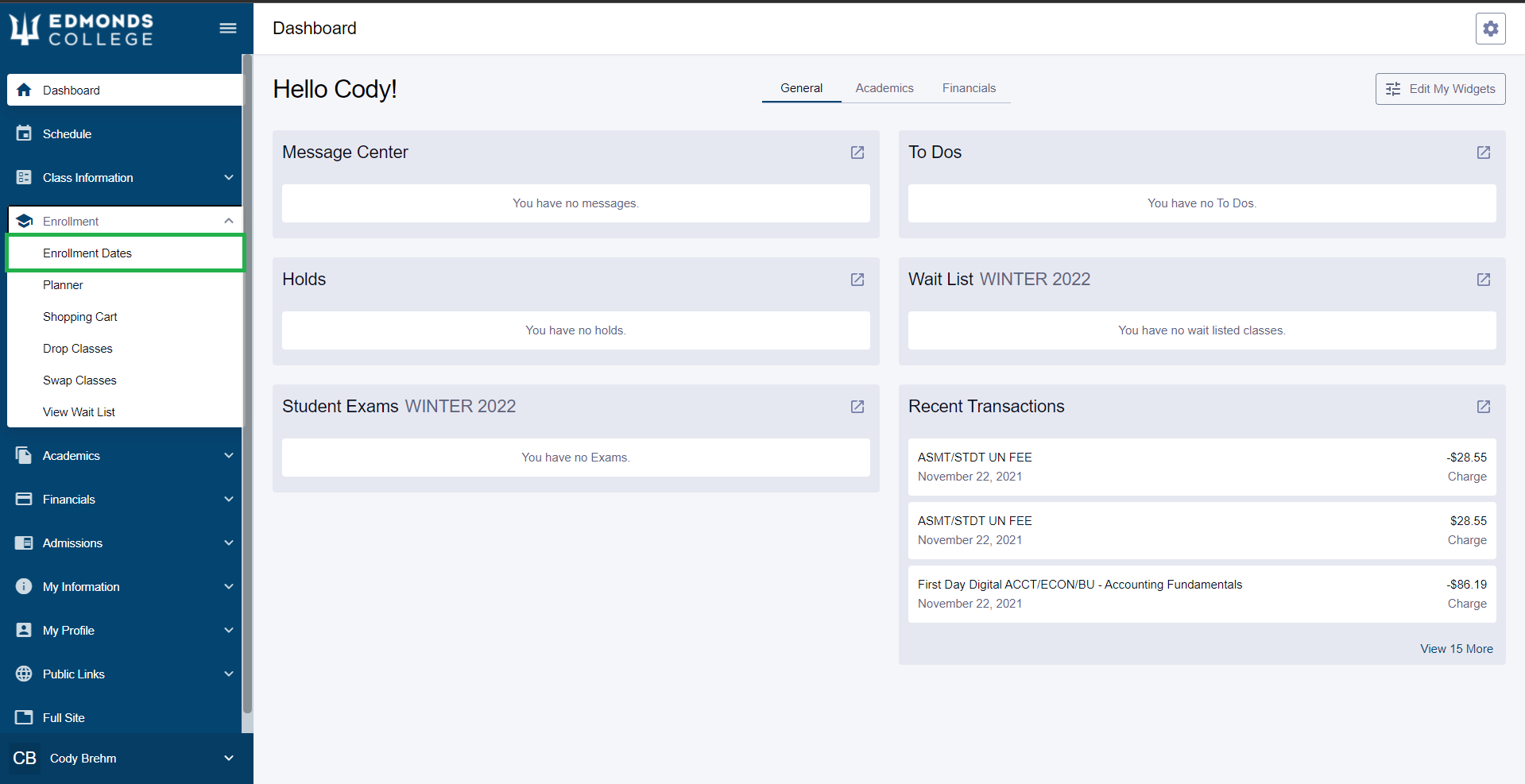Image resolution: width=1525 pixels, height=784 pixels.
Task: Open First Day Digital Accounting Fundamentals transaction
Action: (x=1202, y=594)
